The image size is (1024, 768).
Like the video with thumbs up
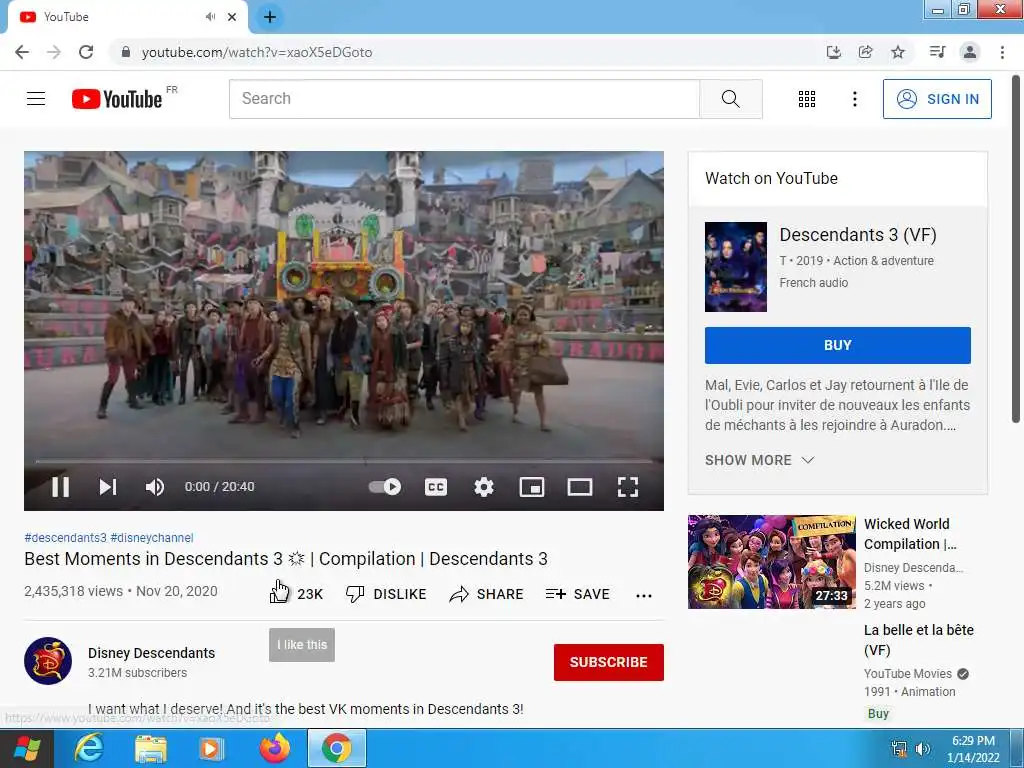tap(296, 594)
